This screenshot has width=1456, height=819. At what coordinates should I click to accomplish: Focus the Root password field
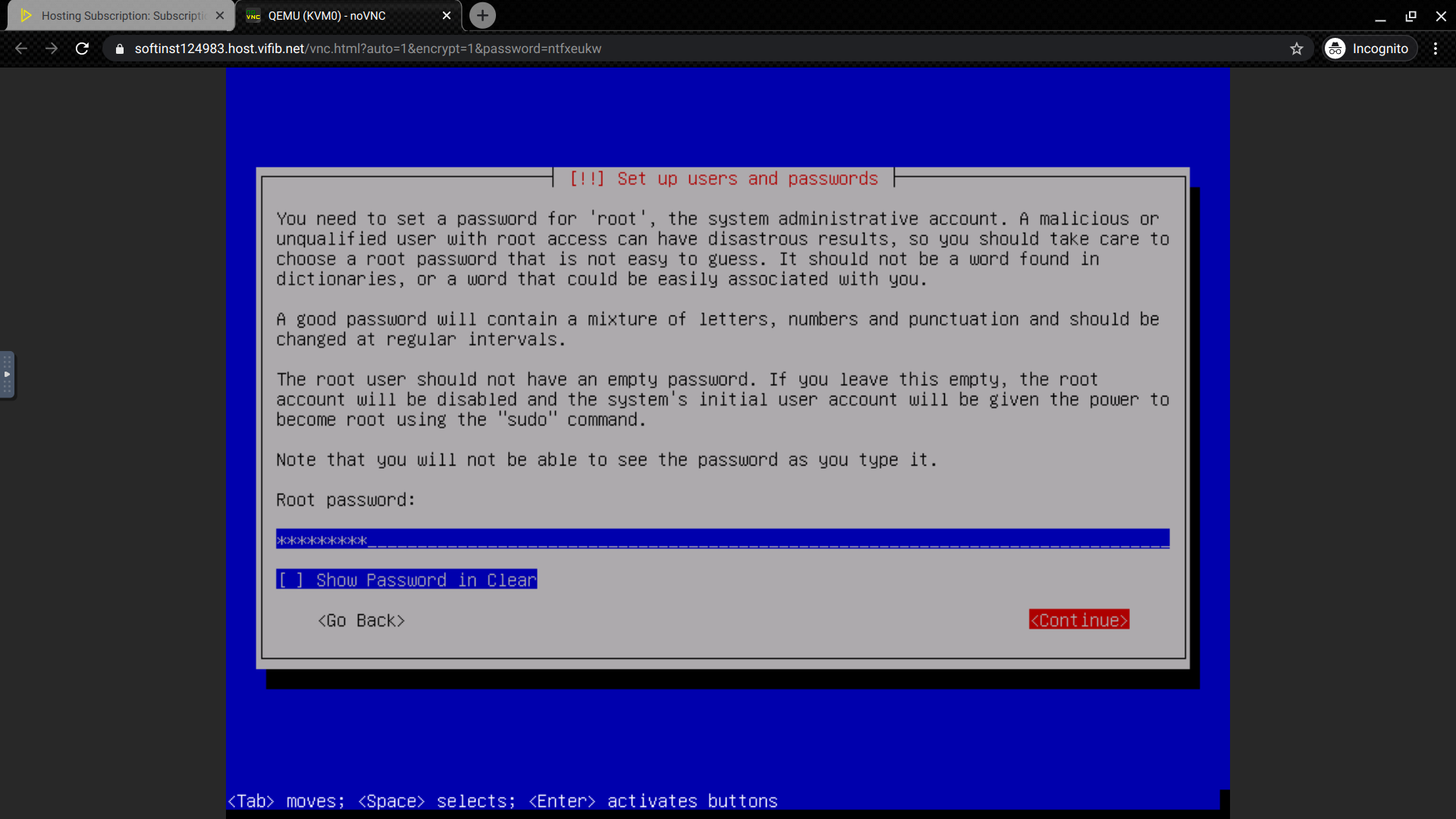[722, 539]
